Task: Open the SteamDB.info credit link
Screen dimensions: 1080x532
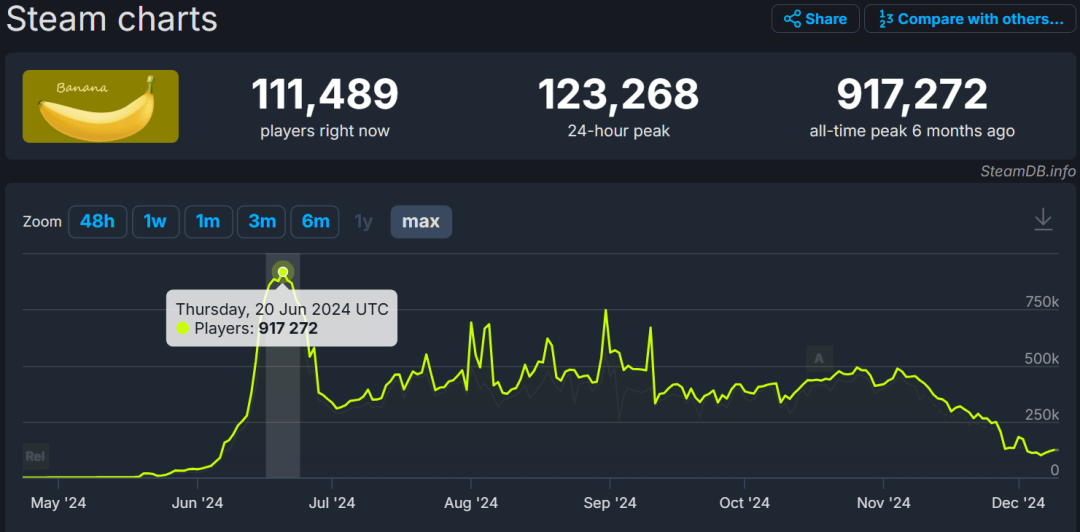Action: [1028, 172]
